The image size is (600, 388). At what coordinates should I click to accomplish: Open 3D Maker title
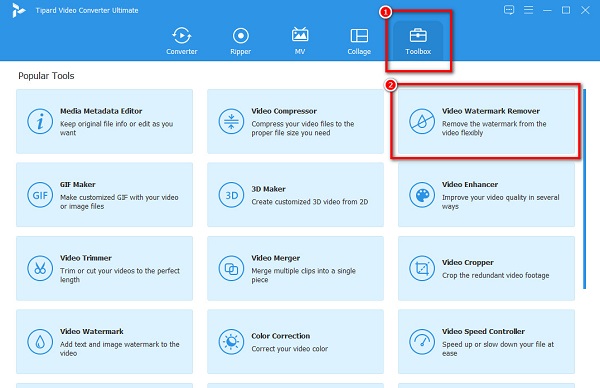tap(268, 189)
